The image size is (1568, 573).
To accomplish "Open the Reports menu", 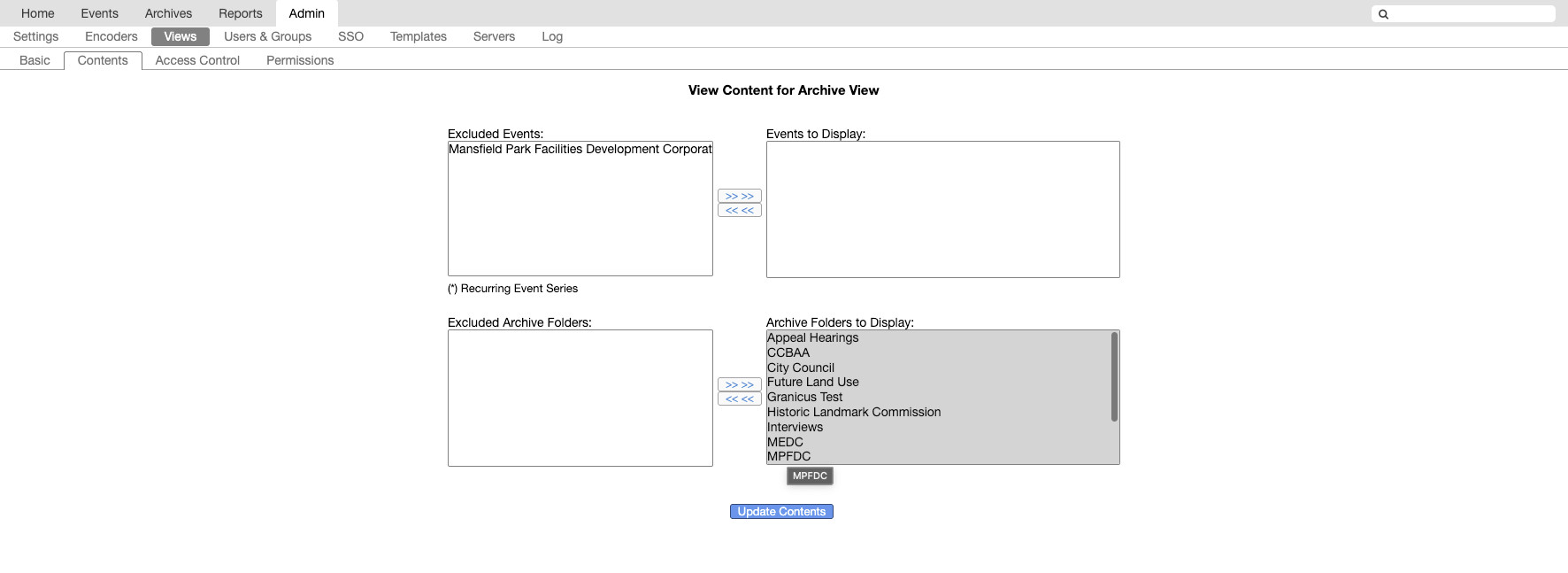I will [241, 13].
